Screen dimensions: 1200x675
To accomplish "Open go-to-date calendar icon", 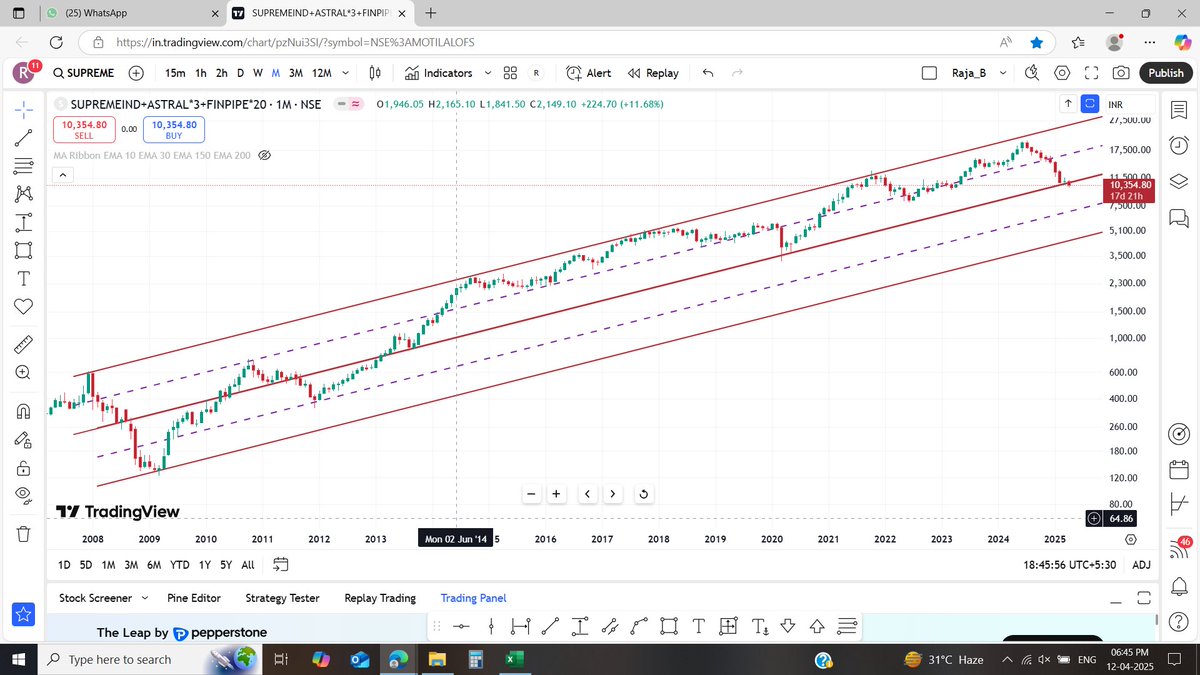I will coord(280,565).
